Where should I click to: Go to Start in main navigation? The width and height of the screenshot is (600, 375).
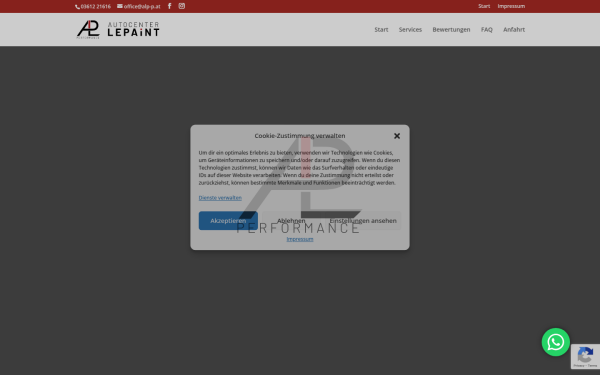point(381,29)
